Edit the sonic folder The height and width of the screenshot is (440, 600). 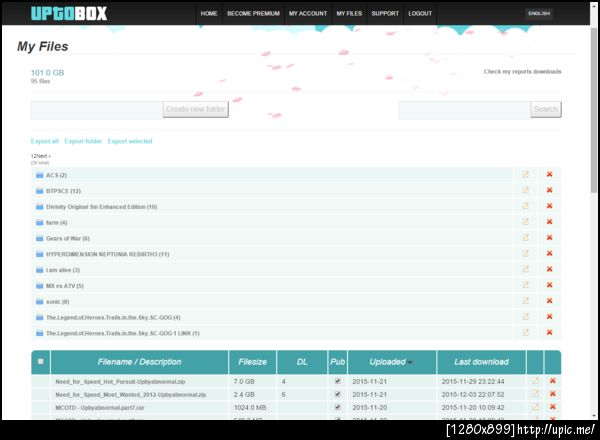526,301
